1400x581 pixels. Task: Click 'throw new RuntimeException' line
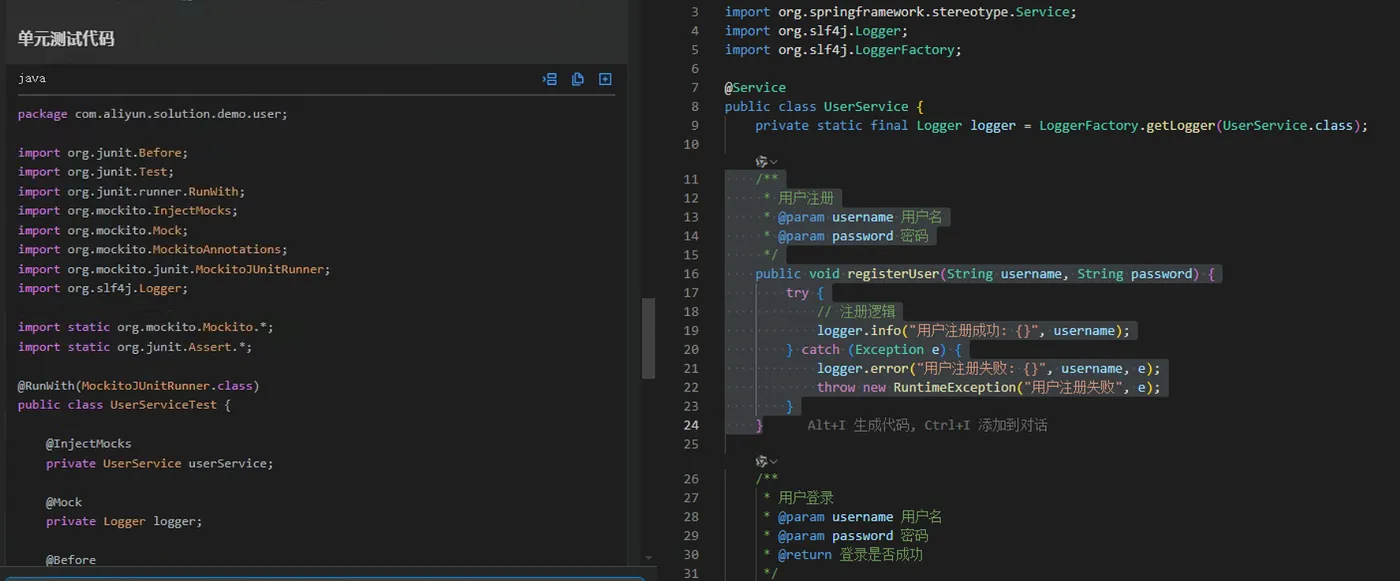click(988, 387)
